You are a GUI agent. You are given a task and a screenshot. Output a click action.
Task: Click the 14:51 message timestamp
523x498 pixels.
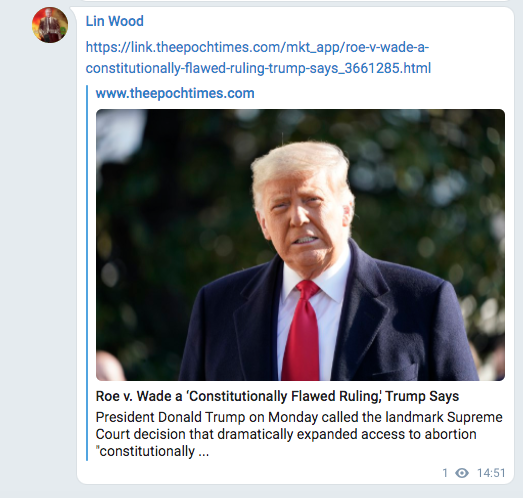coord(491,473)
